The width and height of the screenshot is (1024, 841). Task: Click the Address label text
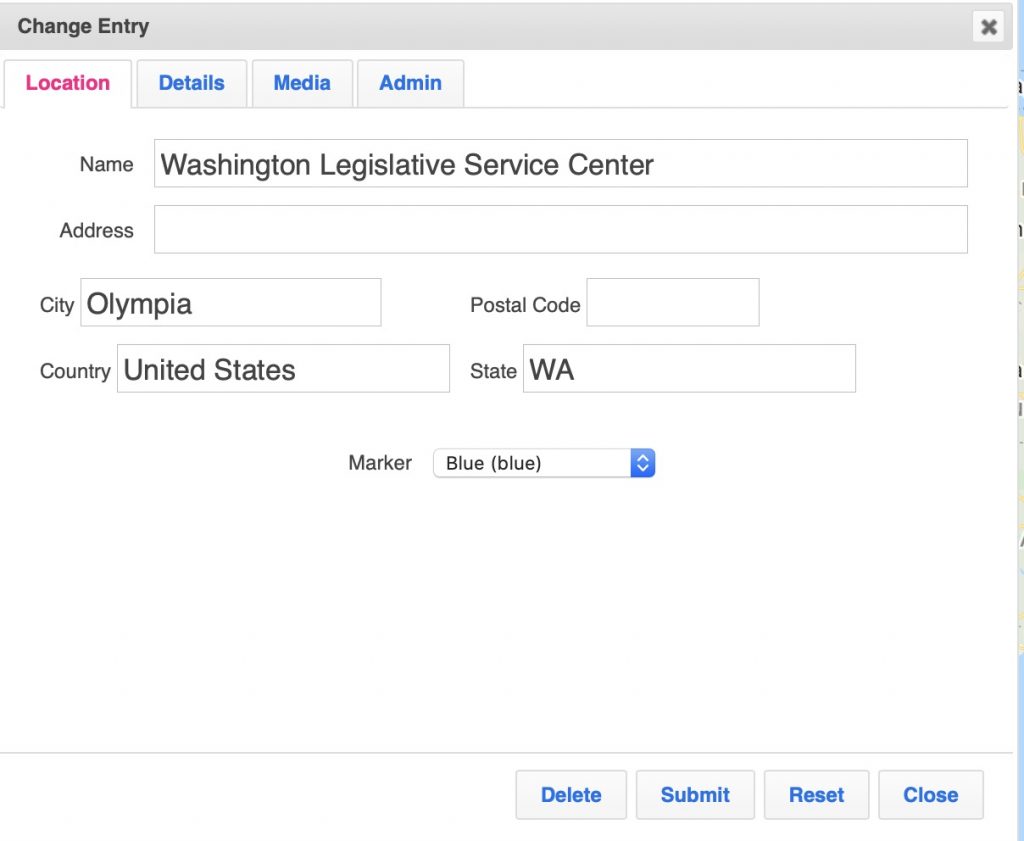96,231
